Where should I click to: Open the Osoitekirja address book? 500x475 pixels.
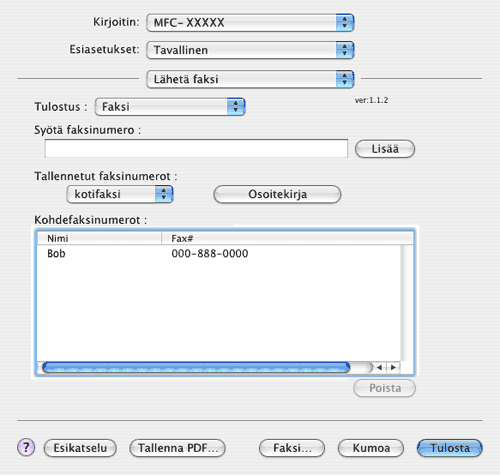pyautogui.click(x=277, y=194)
